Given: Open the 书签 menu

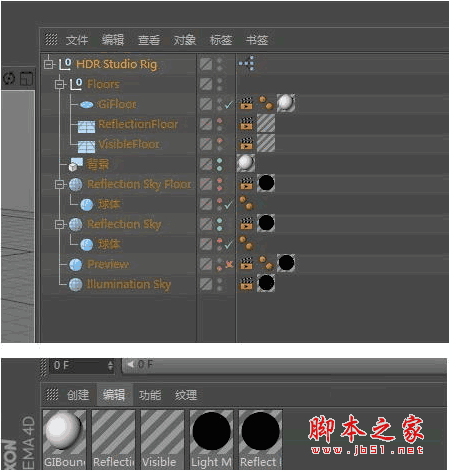Looking at the screenshot, I should (x=257, y=40).
